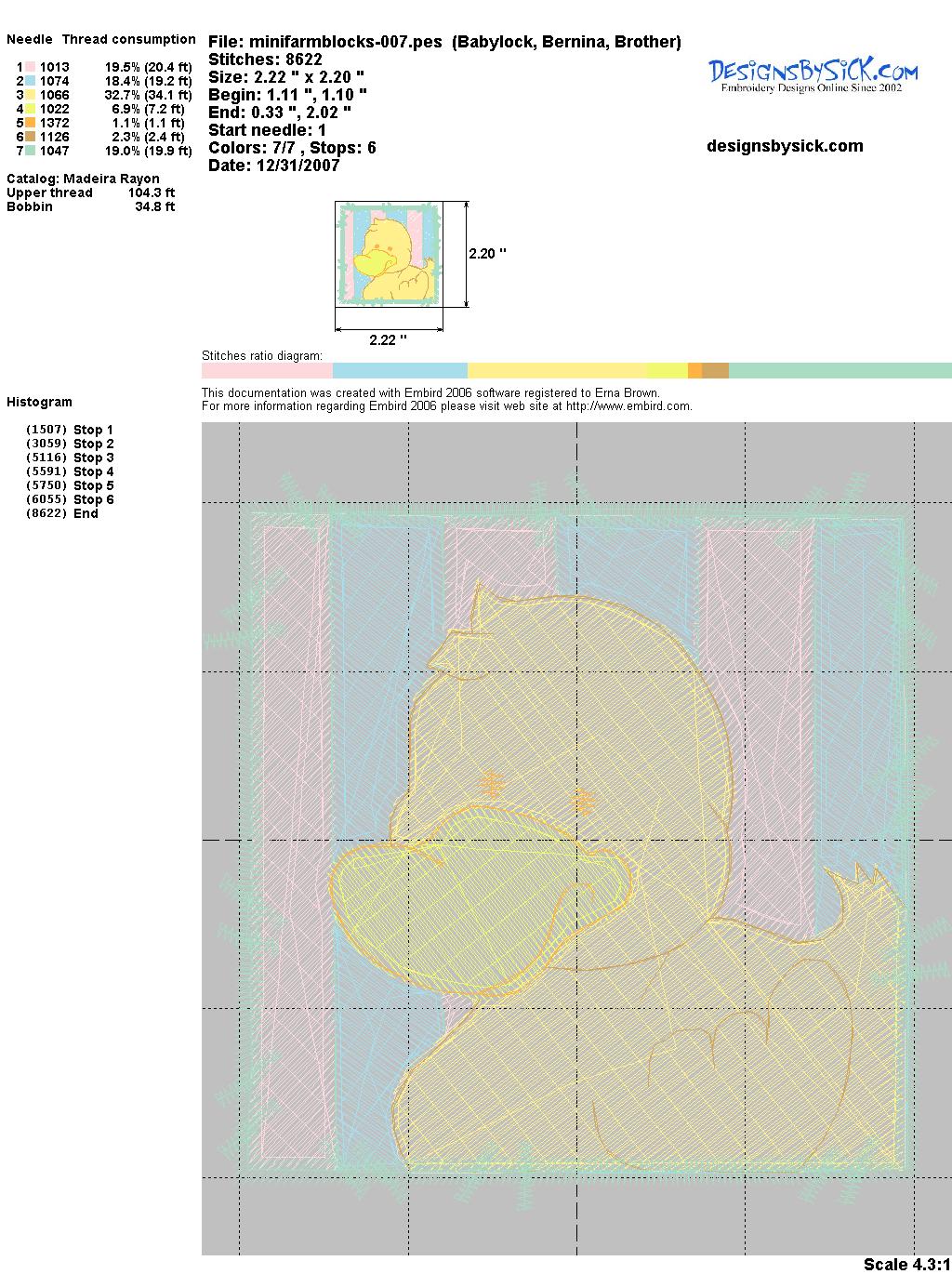Click the tan 1126 needle swatch

[x=31, y=137]
